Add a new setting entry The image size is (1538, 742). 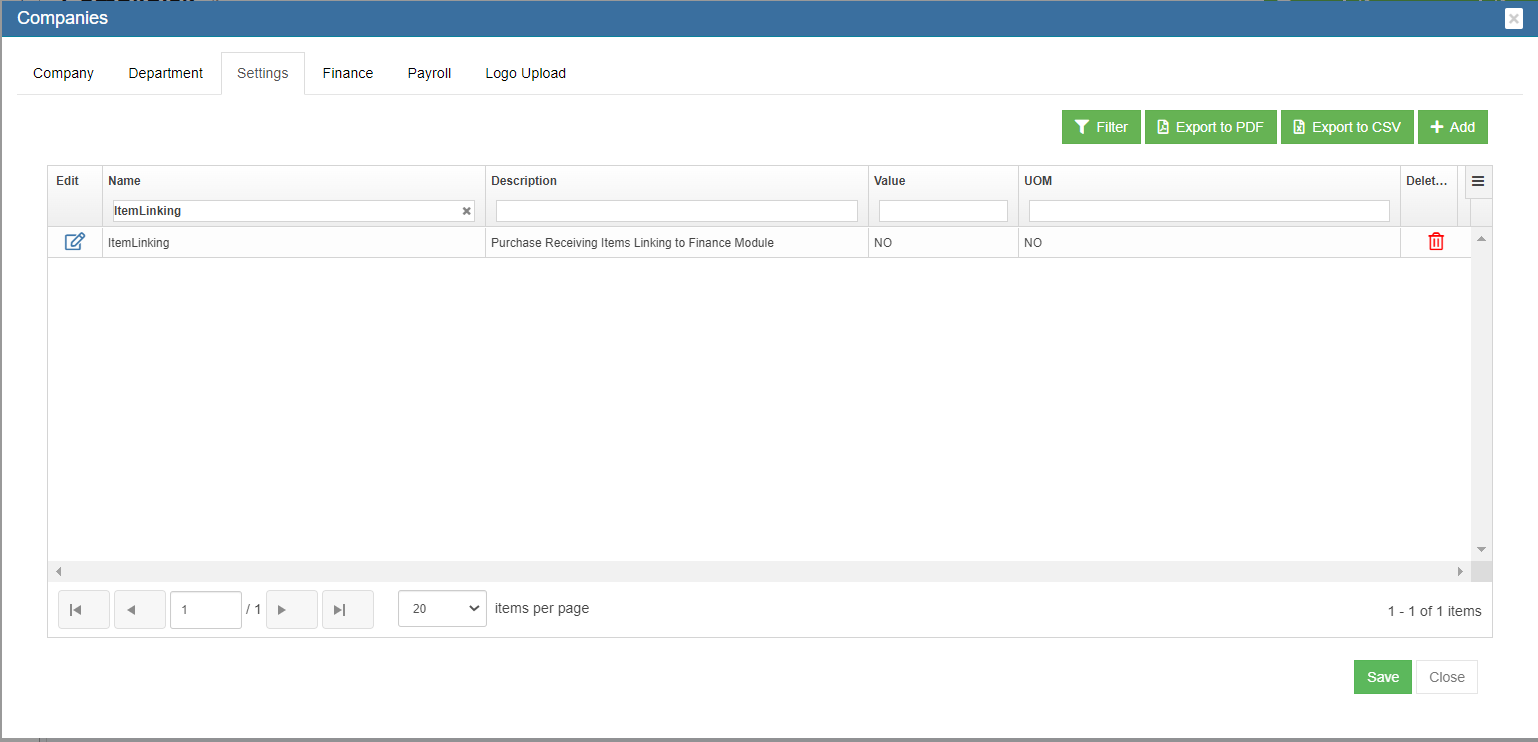point(1452,127)
